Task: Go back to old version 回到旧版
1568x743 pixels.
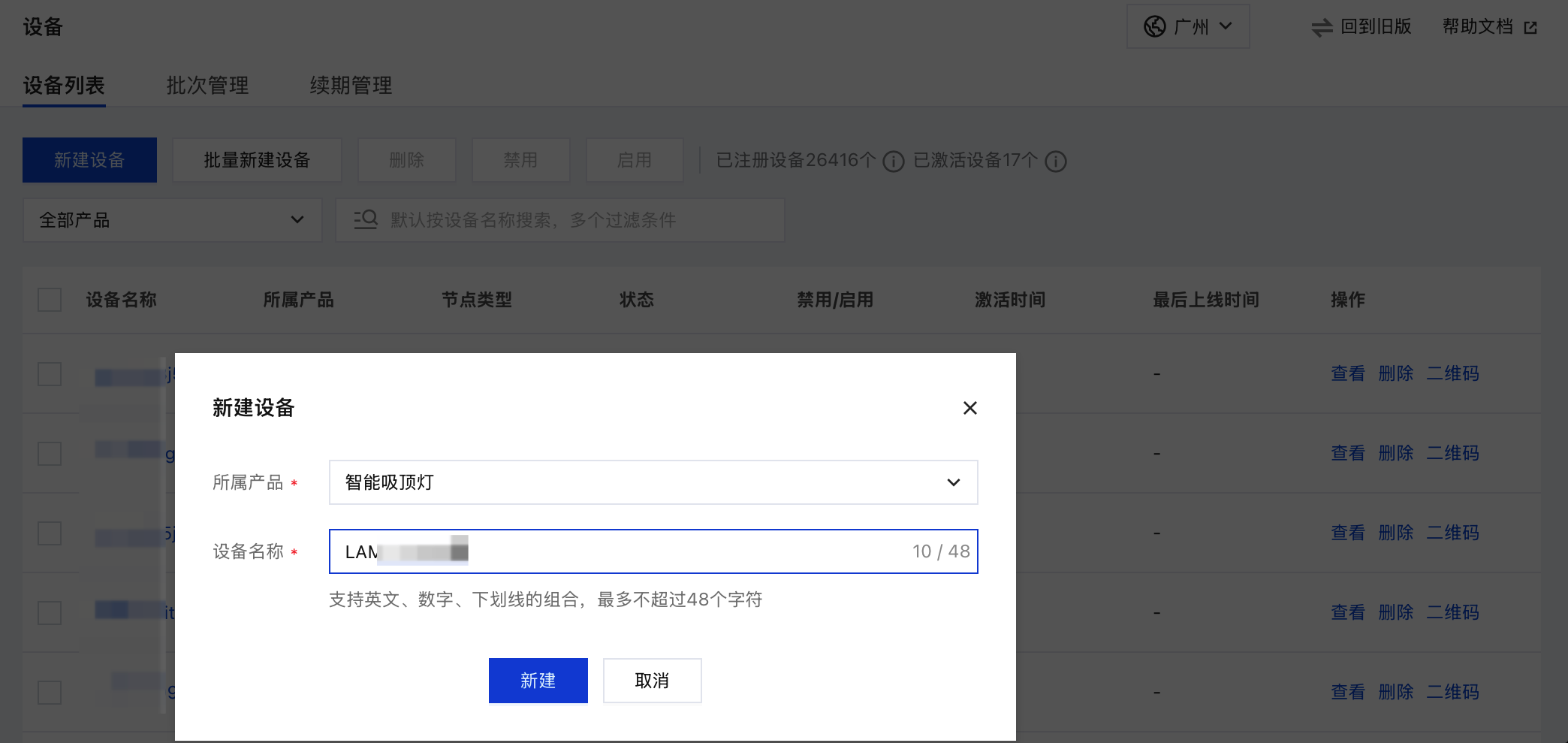Action: pyautogui.click(x=1376, y=27)
